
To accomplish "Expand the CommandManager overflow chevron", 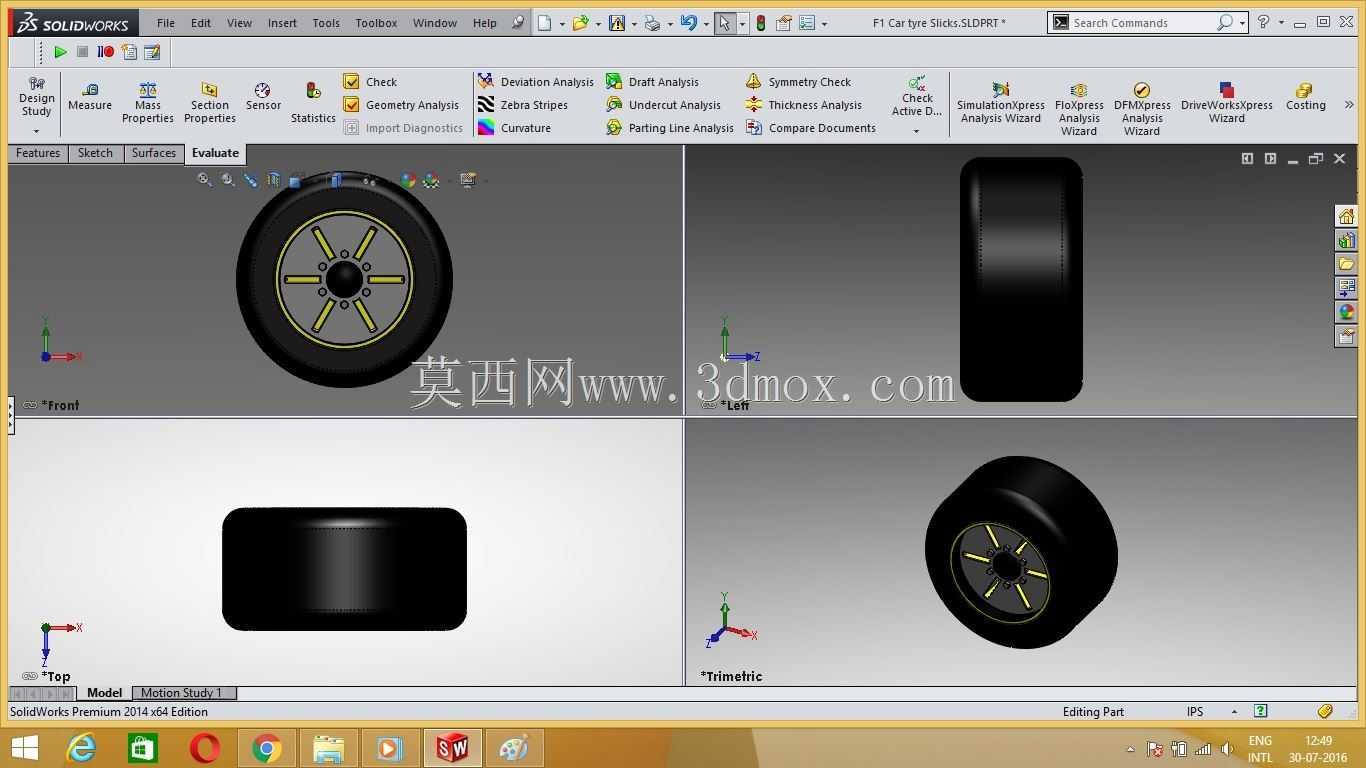I will click(1348, 104).
